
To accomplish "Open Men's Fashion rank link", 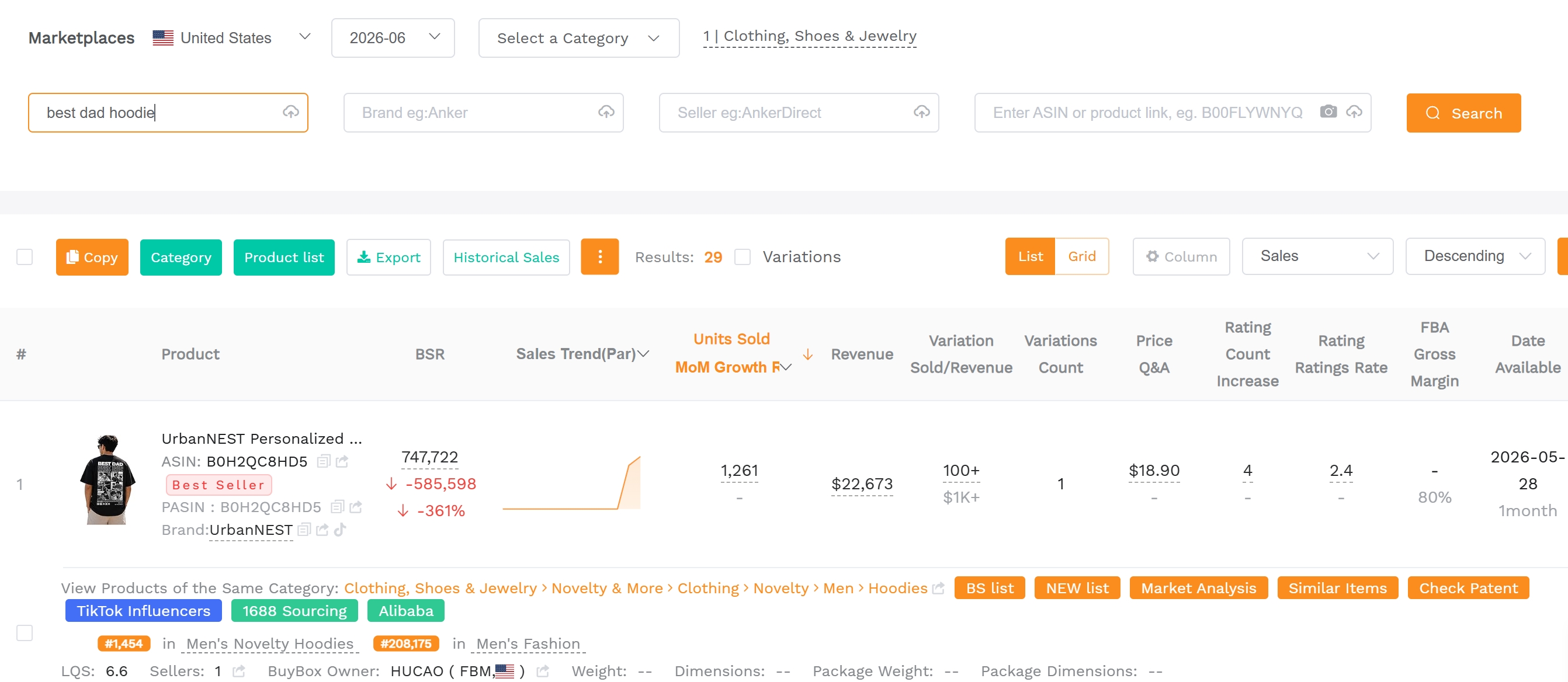I will click(528, 643).
